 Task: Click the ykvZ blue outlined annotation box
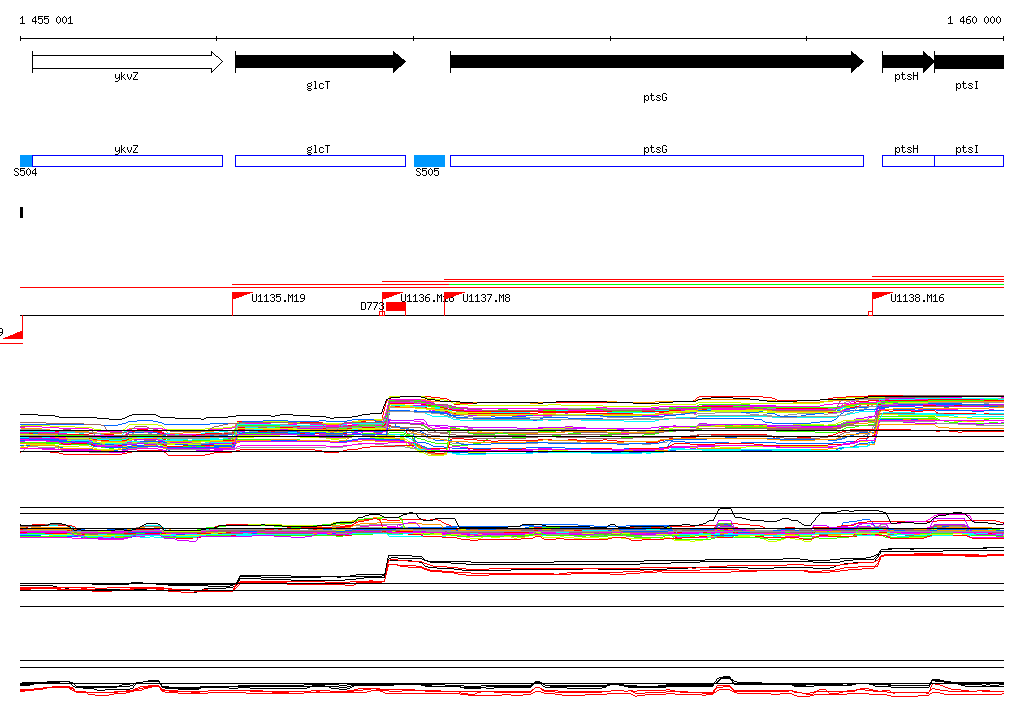pos(127,161)
